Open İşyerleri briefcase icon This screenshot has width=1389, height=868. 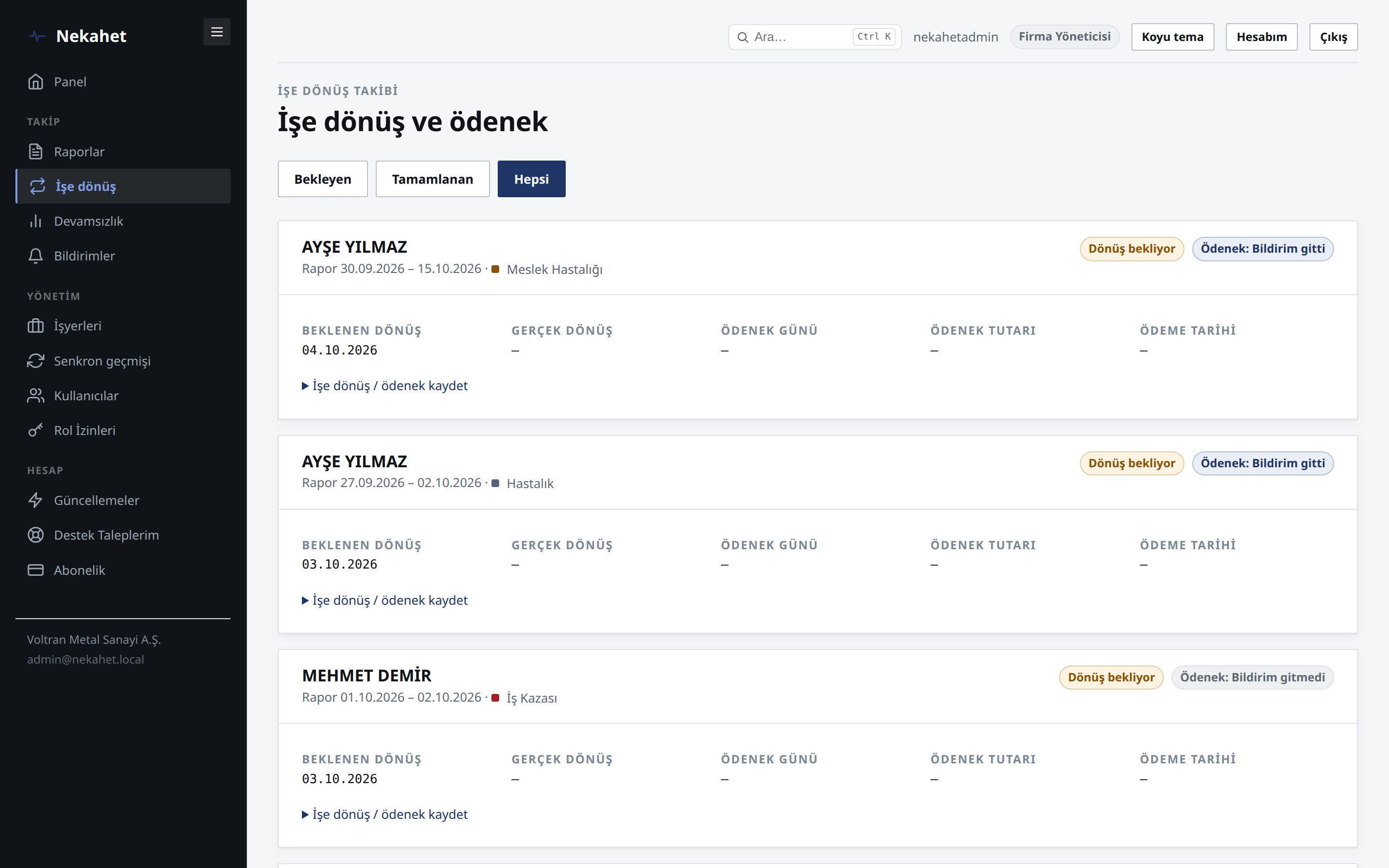tap(36, 325)
